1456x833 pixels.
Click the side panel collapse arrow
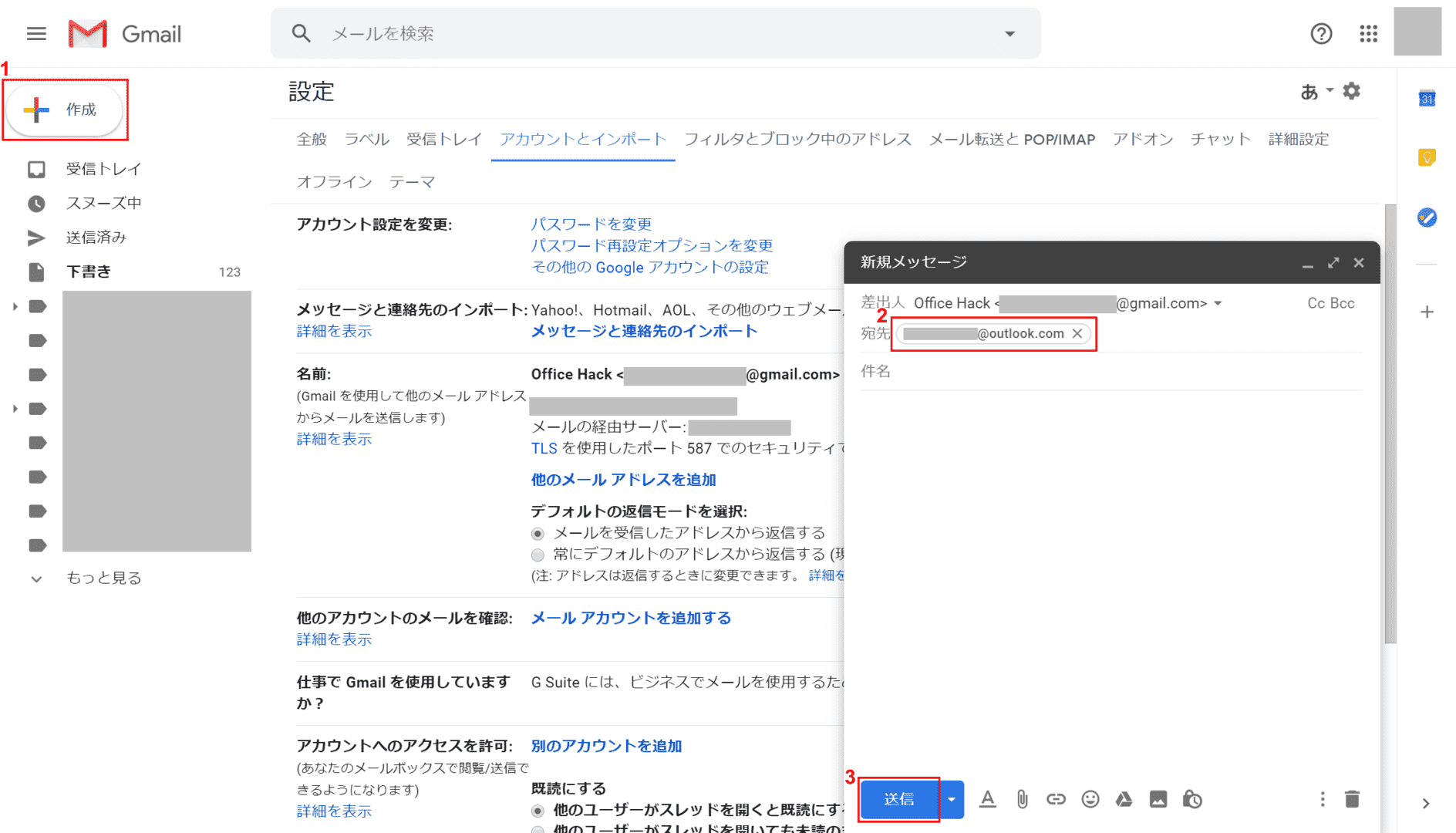point(1426,803)
